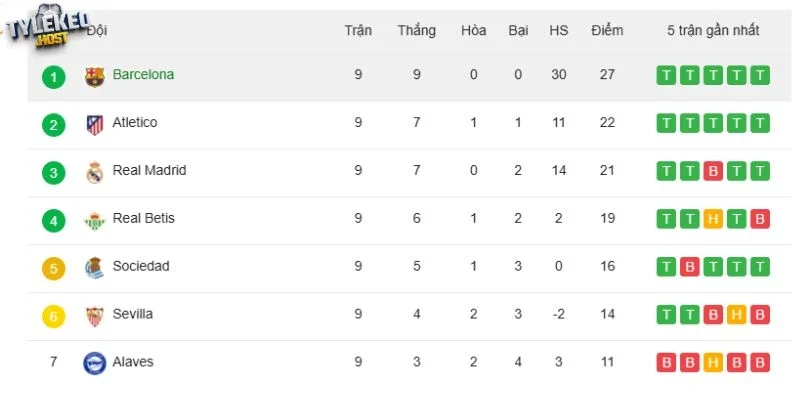The width and height of the screenshot is (800, 400).
Task: Sort by the Thắng column header
Action: 417,31
